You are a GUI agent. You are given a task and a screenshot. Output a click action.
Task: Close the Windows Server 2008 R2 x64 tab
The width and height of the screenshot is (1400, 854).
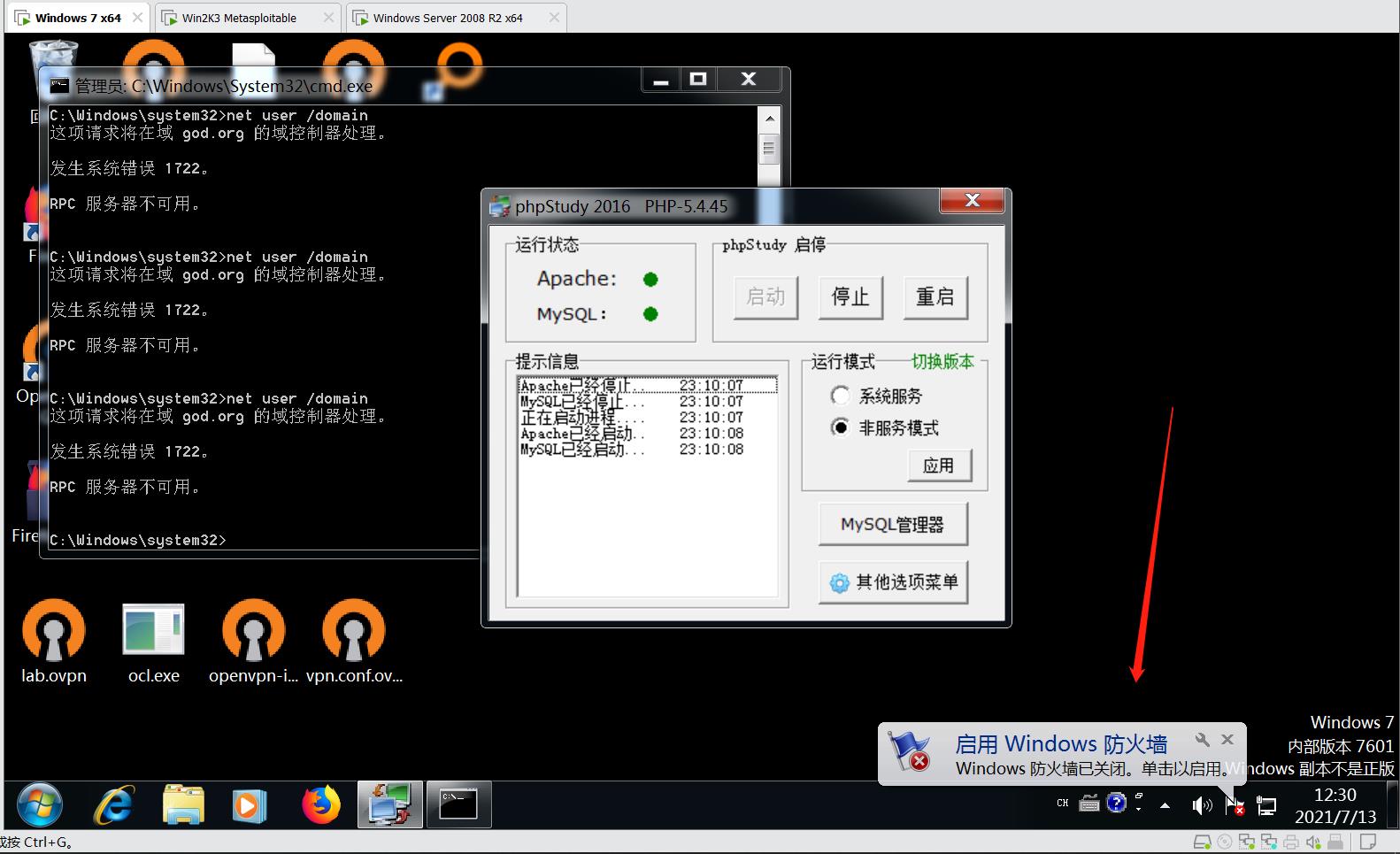click(x=554, y=18)
